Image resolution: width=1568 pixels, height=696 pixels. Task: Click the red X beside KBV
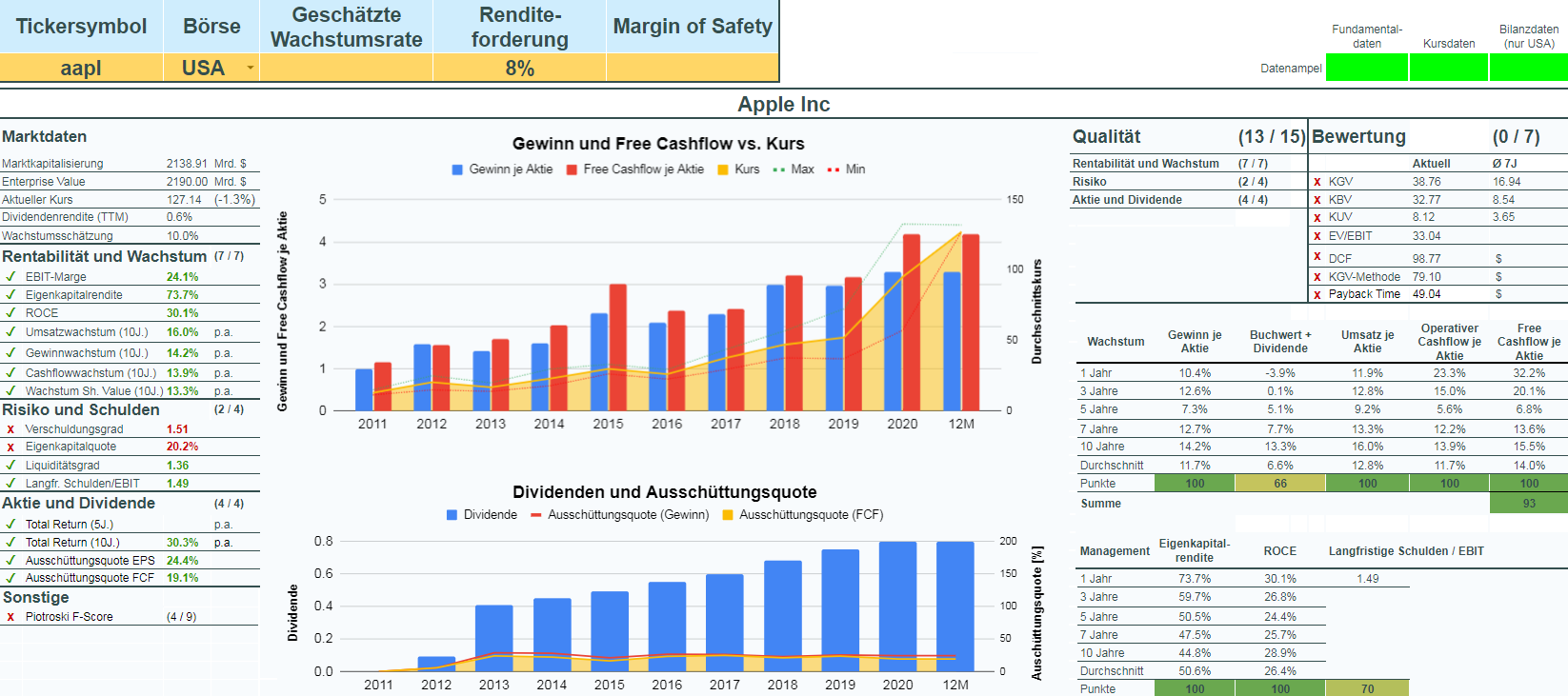click(1317, 200)
